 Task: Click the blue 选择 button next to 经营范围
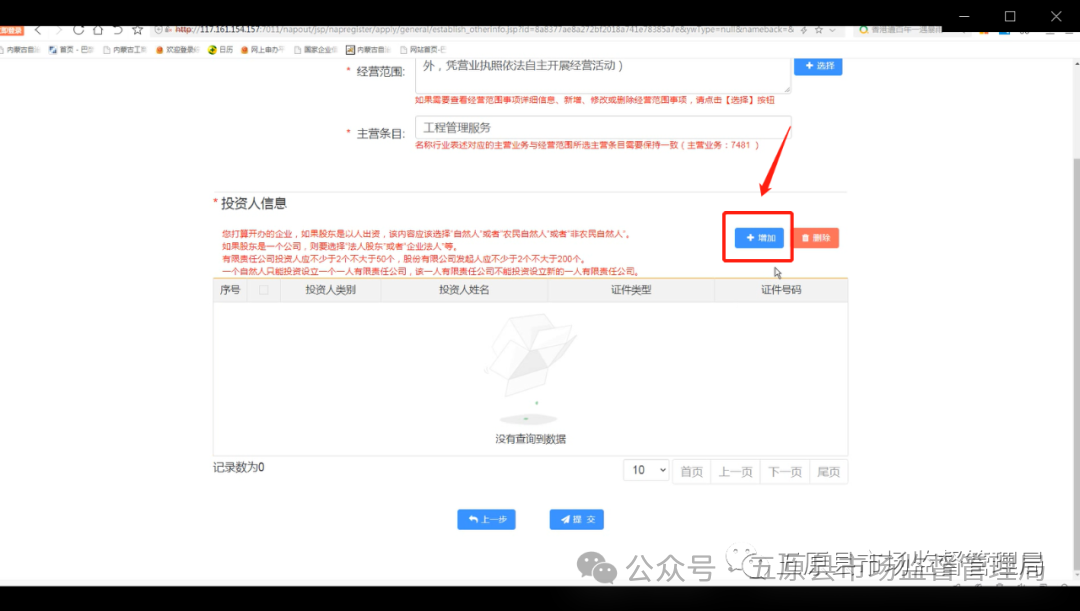pyautogui.click(x=818, y=65)
